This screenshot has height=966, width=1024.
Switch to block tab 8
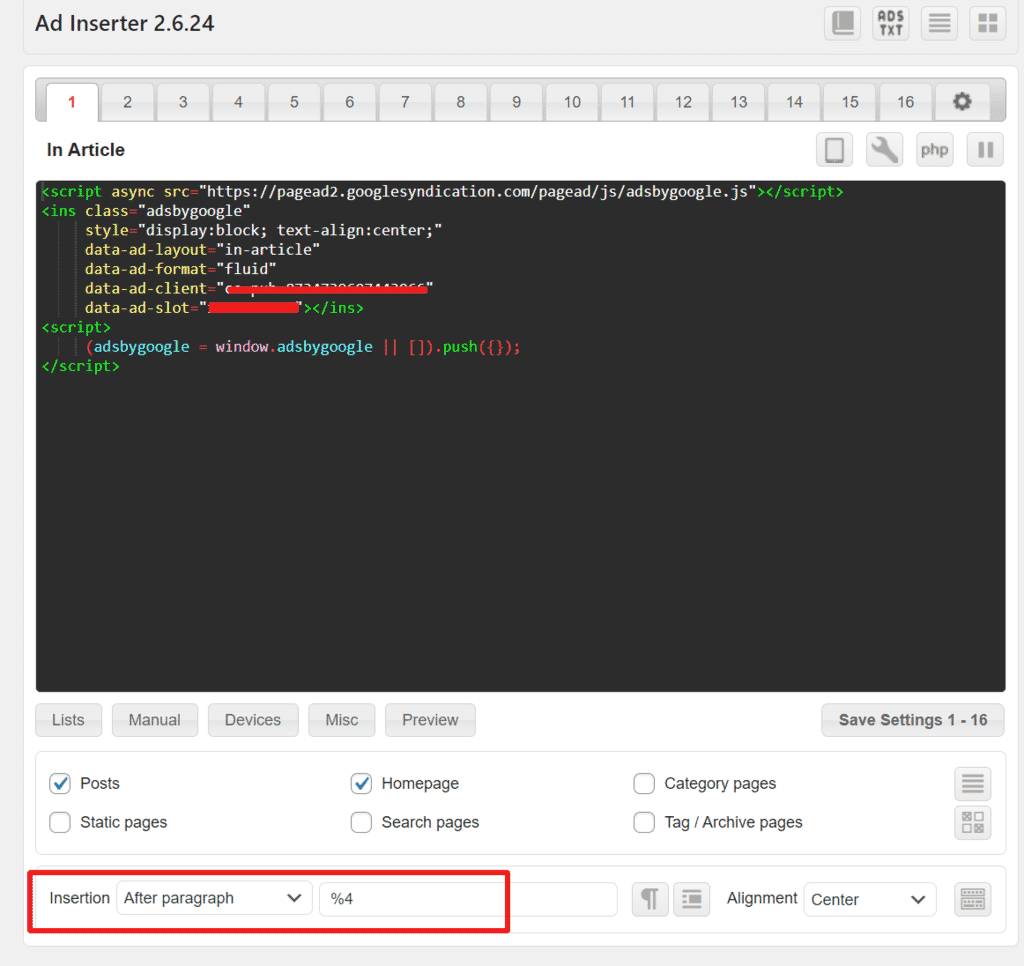click(x=460, y=102)
